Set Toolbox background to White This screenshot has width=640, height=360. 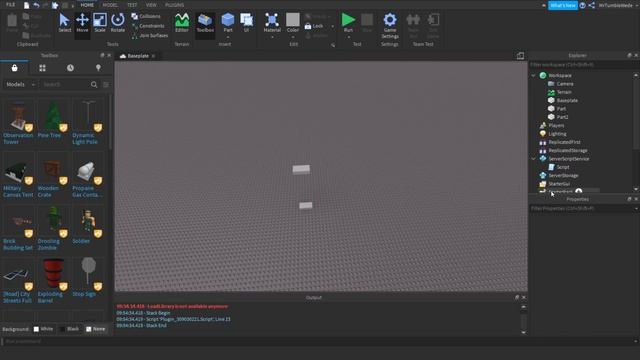(43, 329)
